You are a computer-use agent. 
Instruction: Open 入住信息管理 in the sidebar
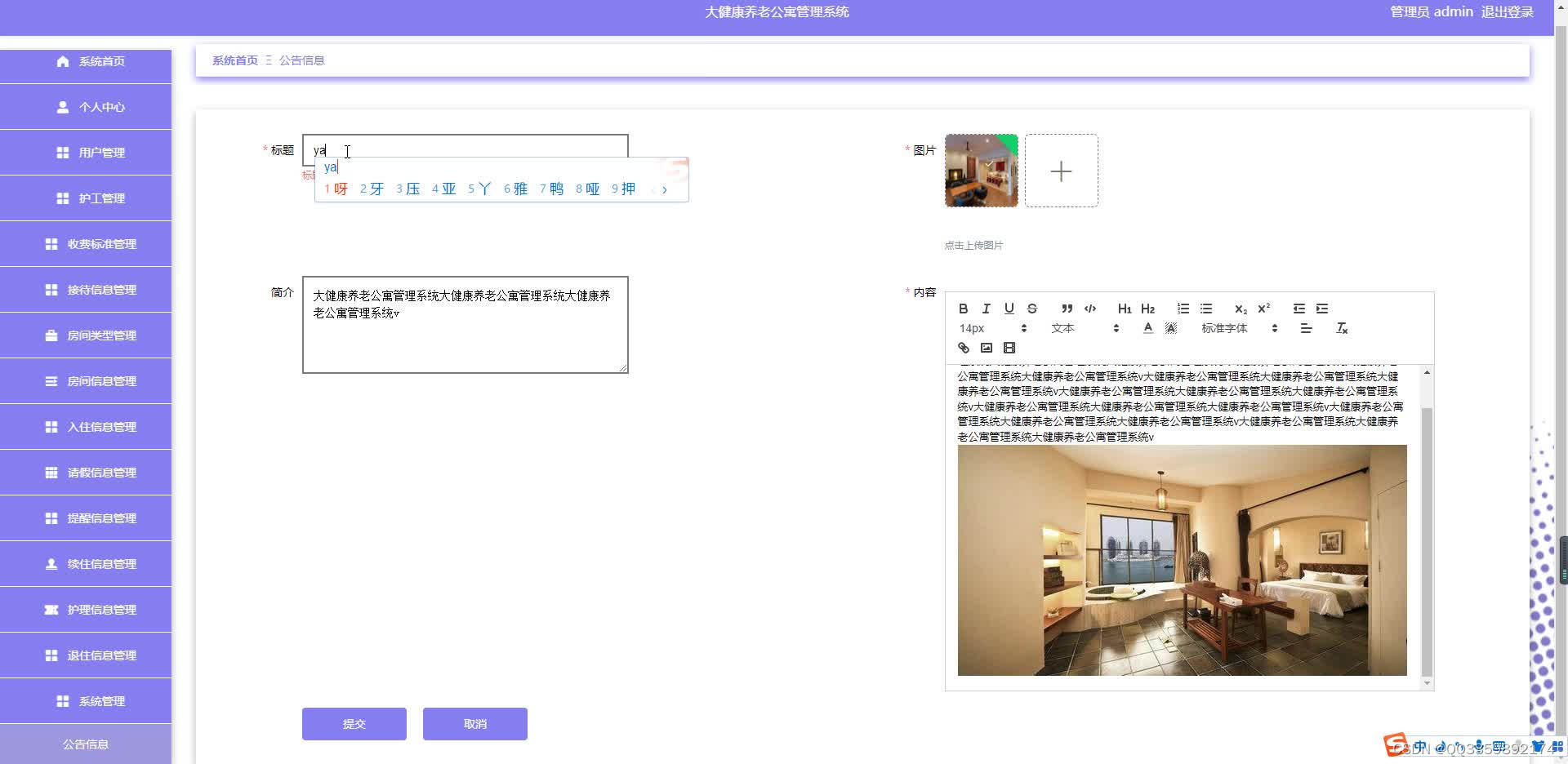86,427
